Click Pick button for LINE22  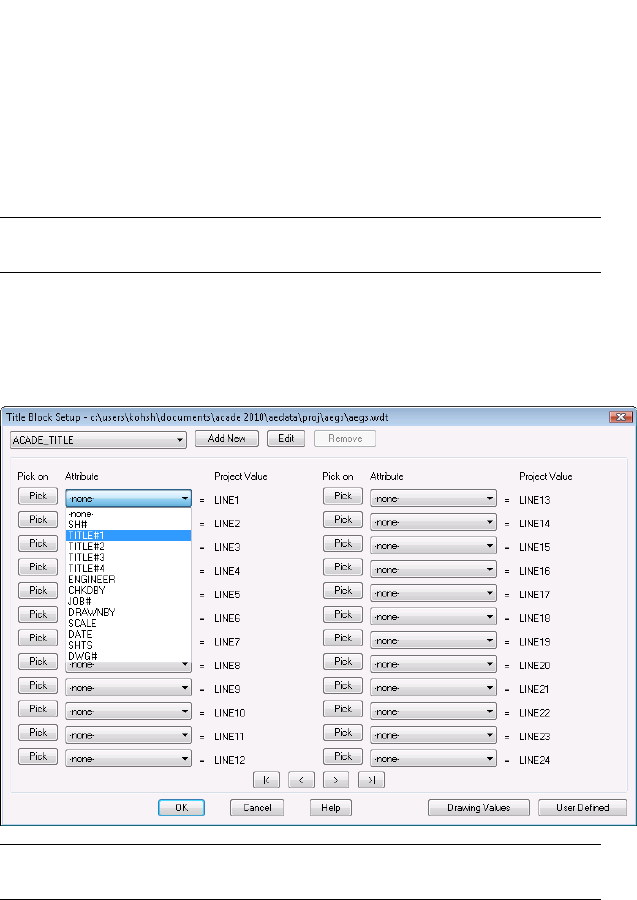[343, 709]
